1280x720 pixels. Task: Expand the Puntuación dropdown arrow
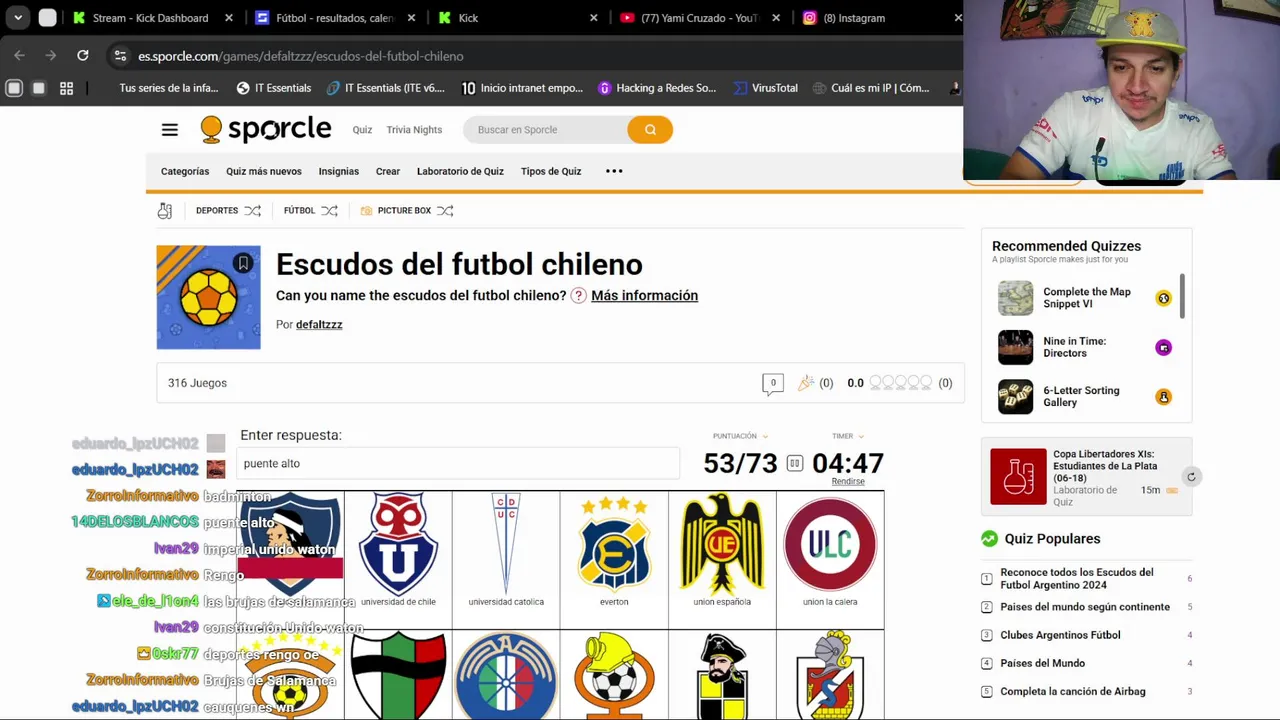point(765,437)
